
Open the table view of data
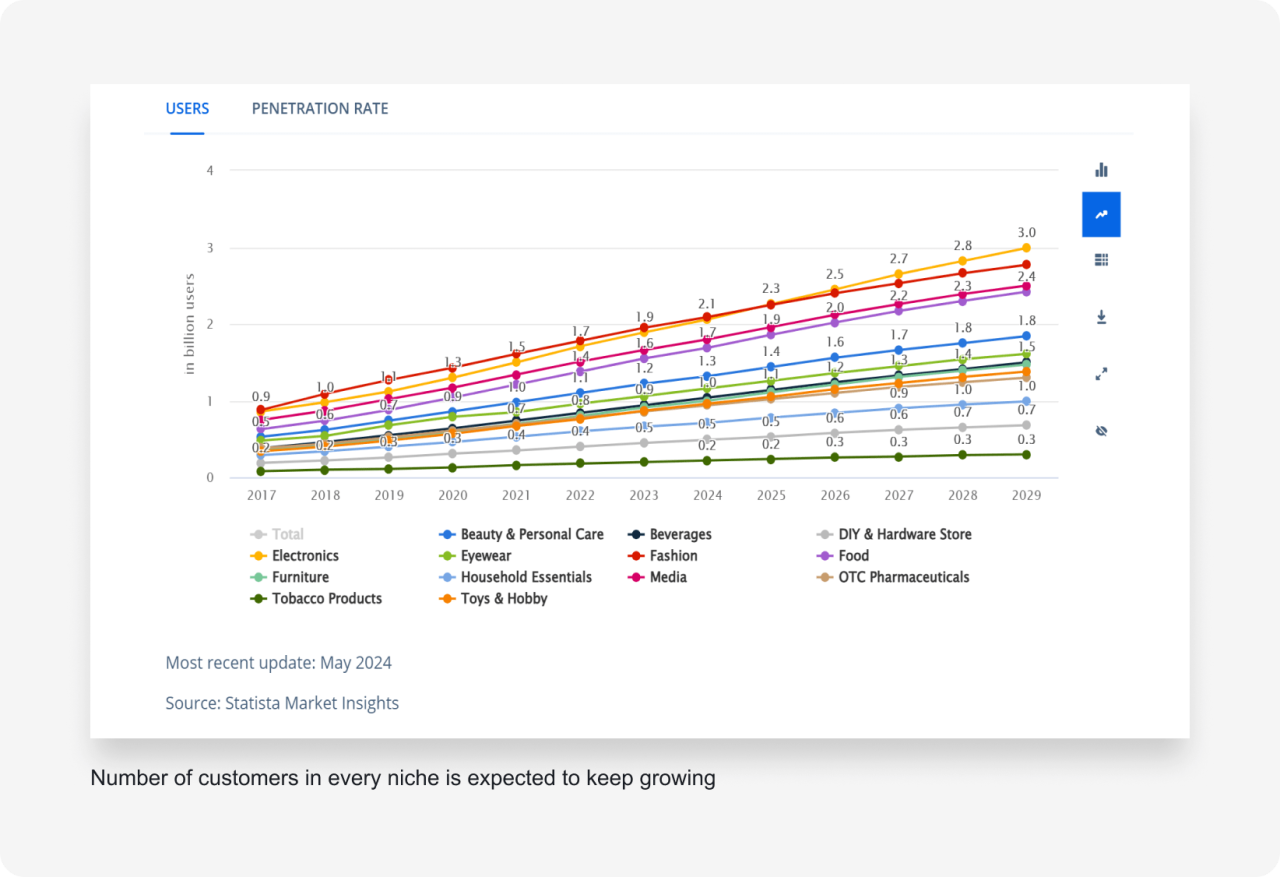1101,259
